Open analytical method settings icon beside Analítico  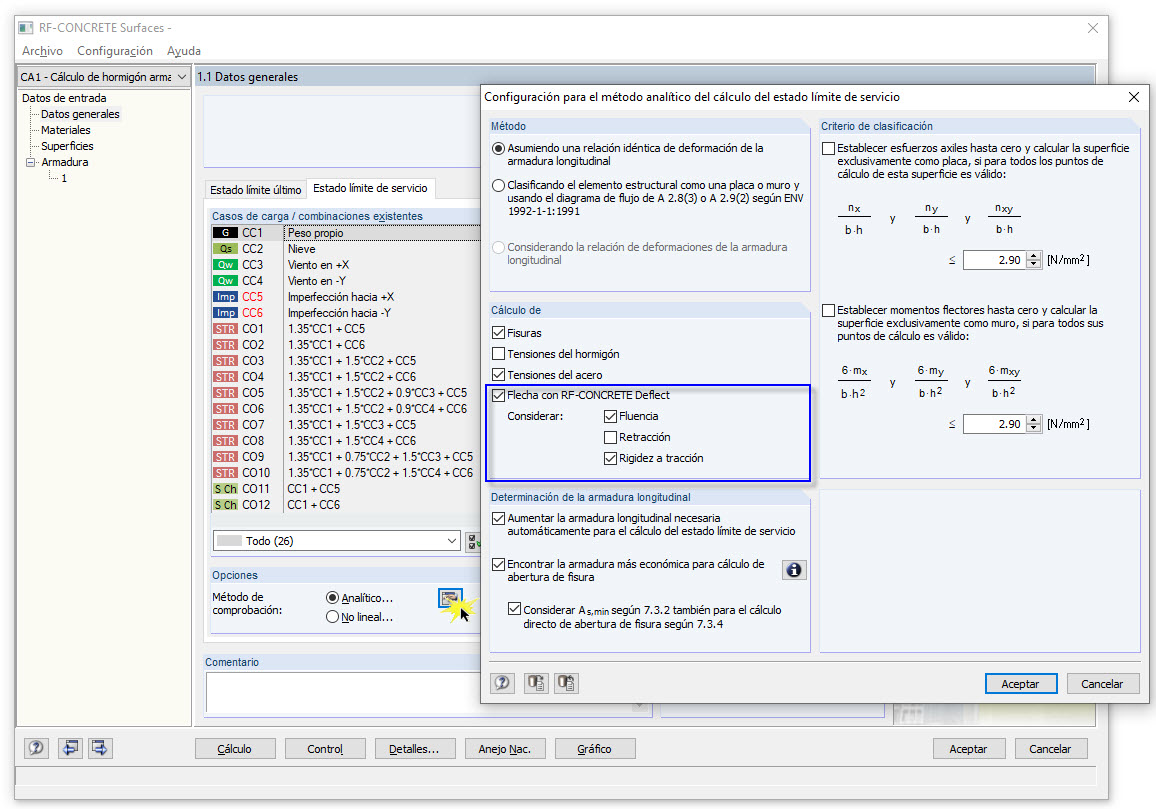click(450, 598)
